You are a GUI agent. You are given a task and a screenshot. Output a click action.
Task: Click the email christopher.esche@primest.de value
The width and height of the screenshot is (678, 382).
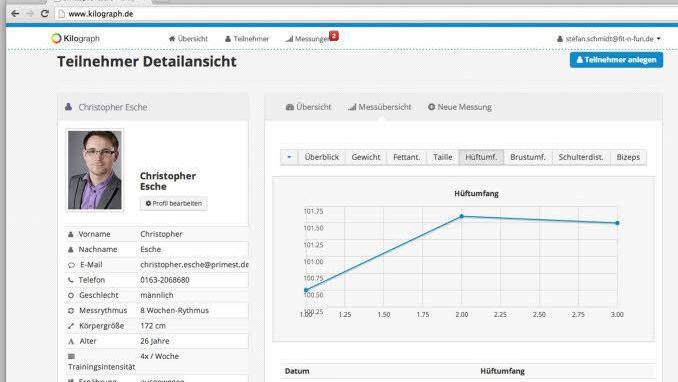194,264
